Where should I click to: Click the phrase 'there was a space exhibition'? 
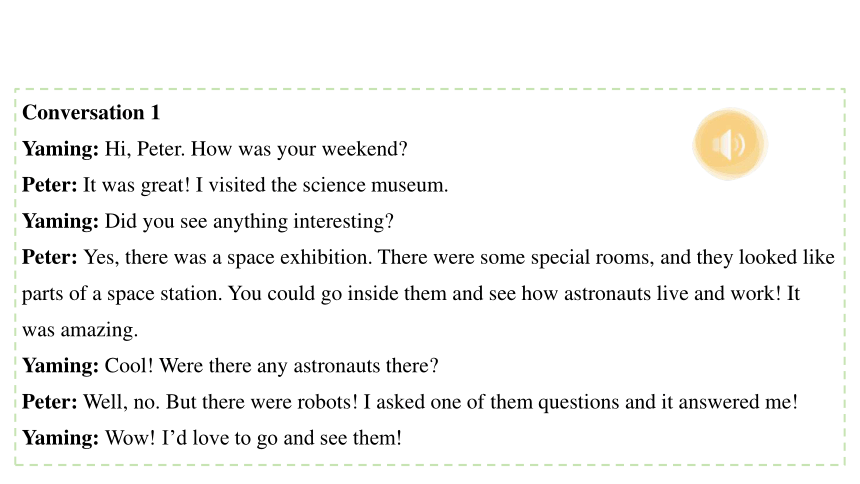[x=247, y=257]
